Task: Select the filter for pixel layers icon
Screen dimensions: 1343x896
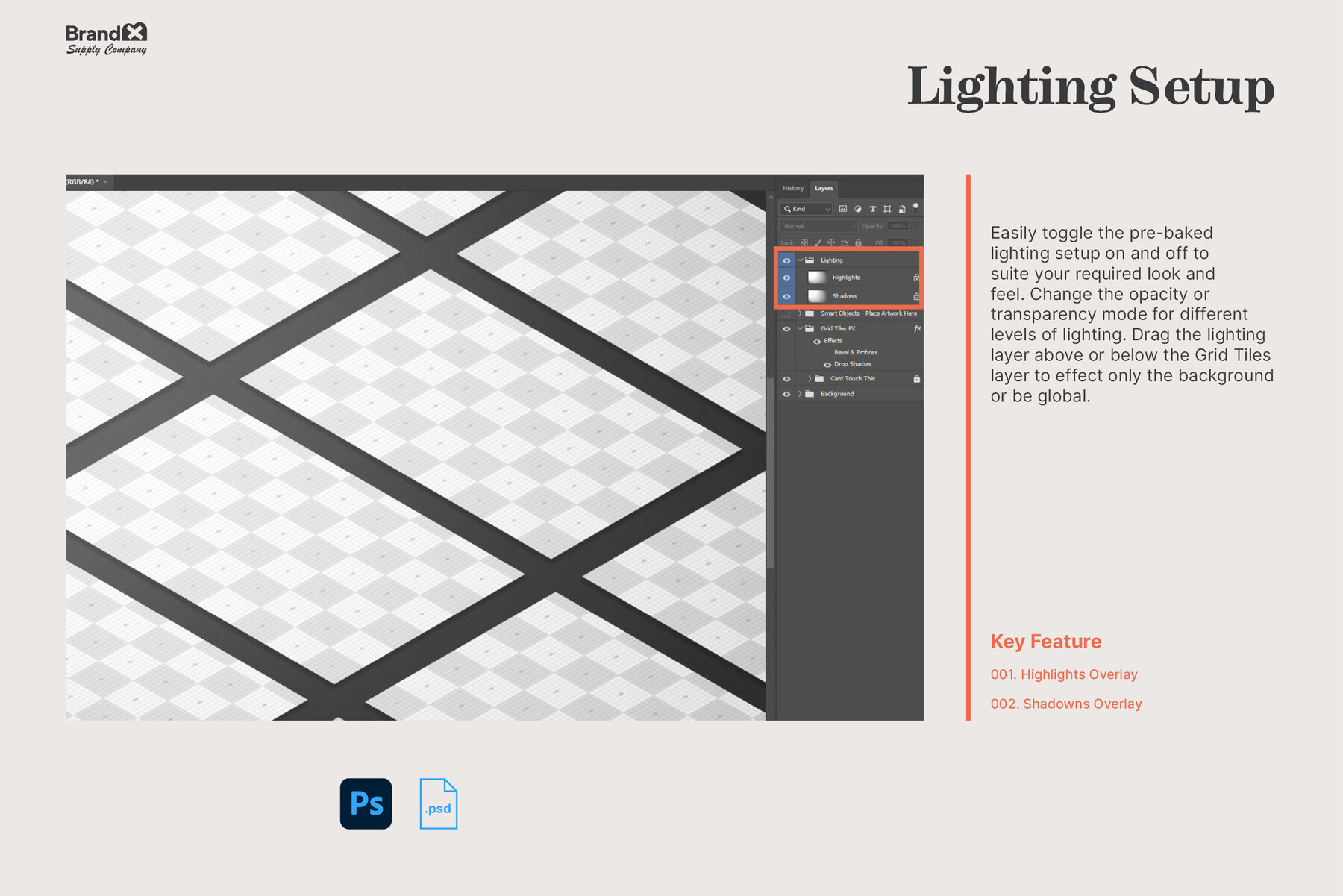Action: (843, 209)
